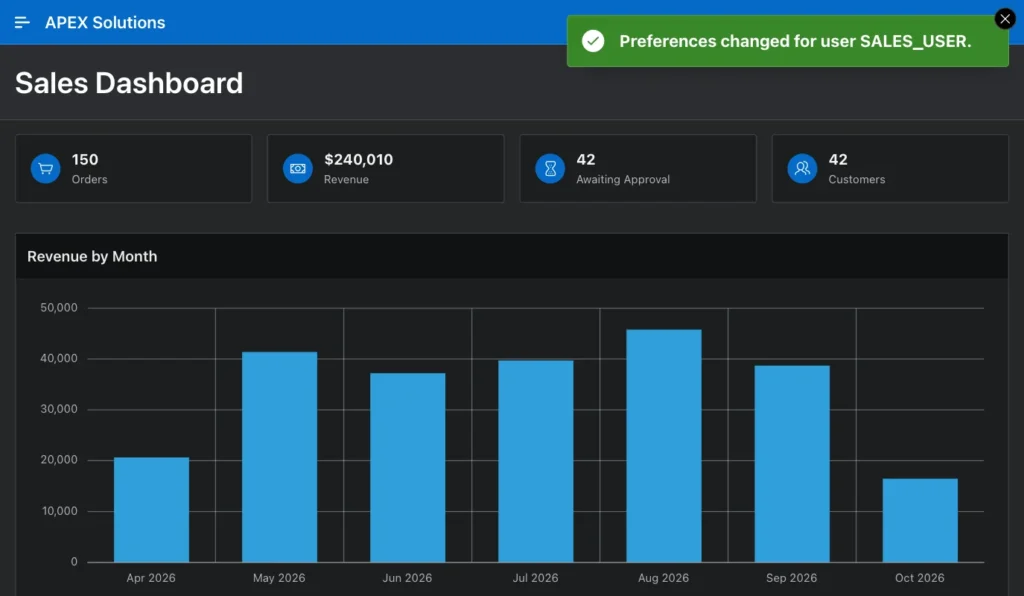Click the Apr 2026 axis label

click(151, 578)
